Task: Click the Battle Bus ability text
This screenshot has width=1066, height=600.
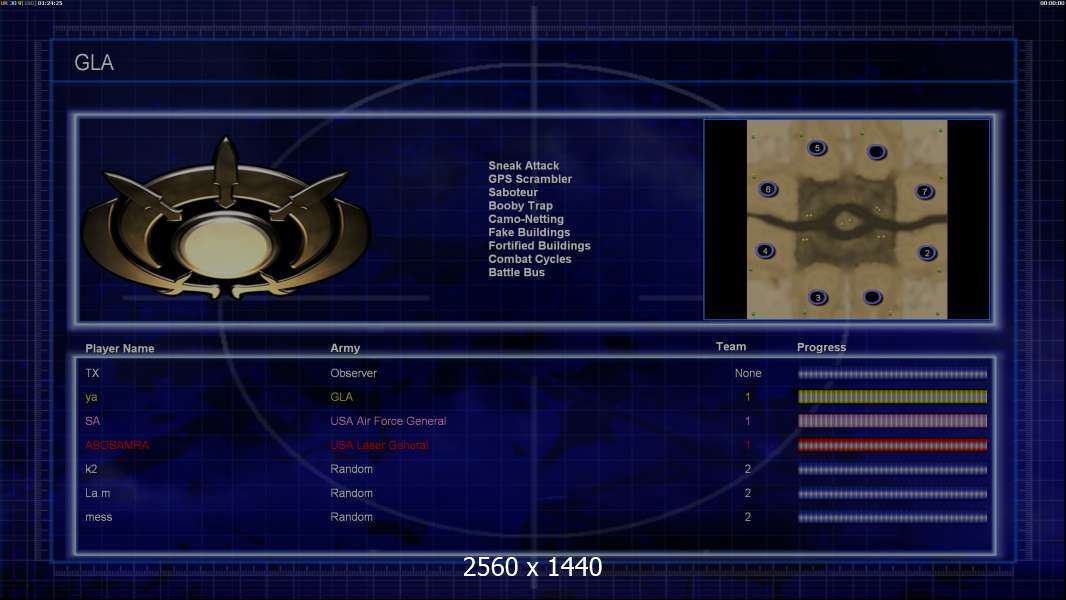Action: pyautogui.click(x=516, y=272)
